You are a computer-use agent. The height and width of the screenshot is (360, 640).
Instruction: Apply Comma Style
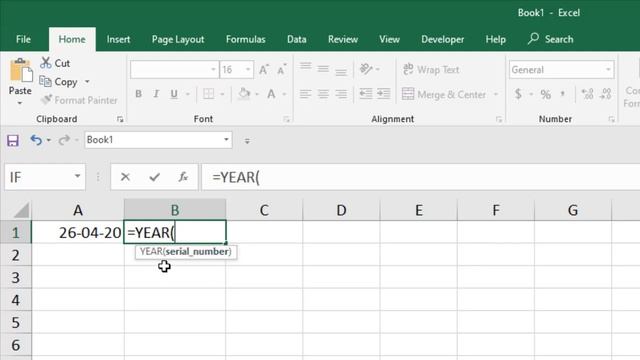(x=563, y=94)
